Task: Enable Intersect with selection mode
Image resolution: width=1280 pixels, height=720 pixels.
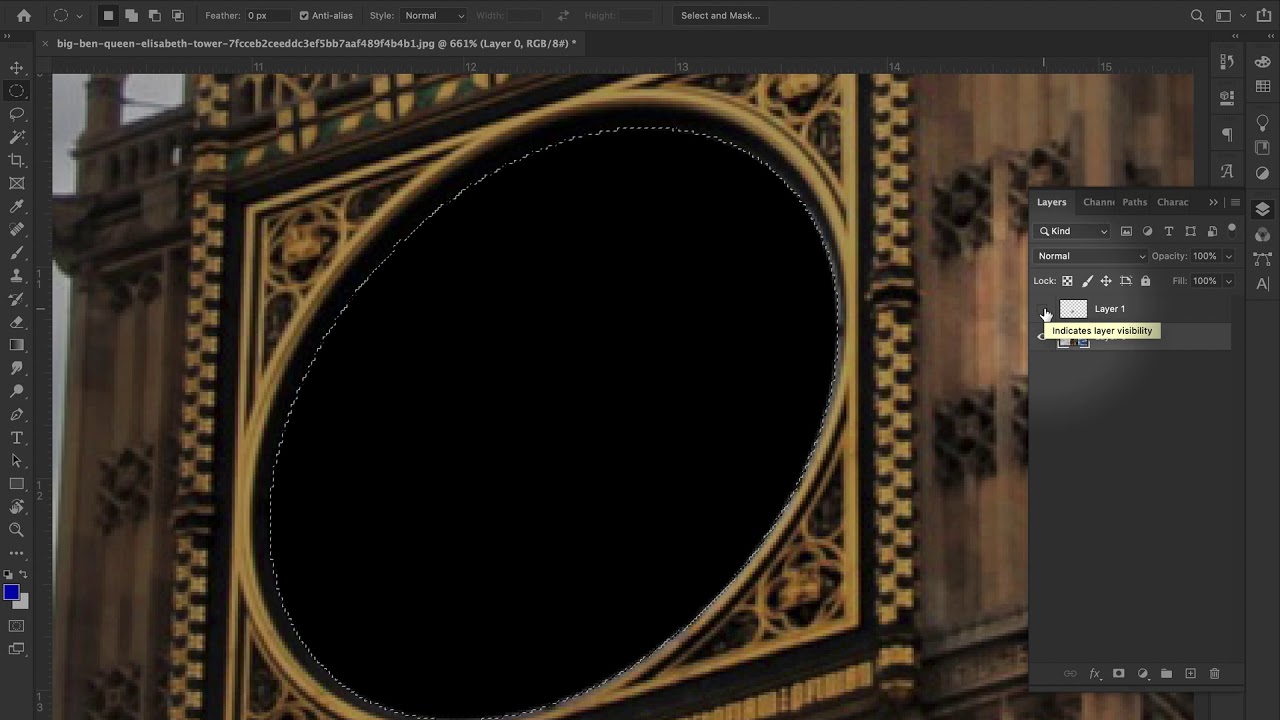Action: click(177, 15)
